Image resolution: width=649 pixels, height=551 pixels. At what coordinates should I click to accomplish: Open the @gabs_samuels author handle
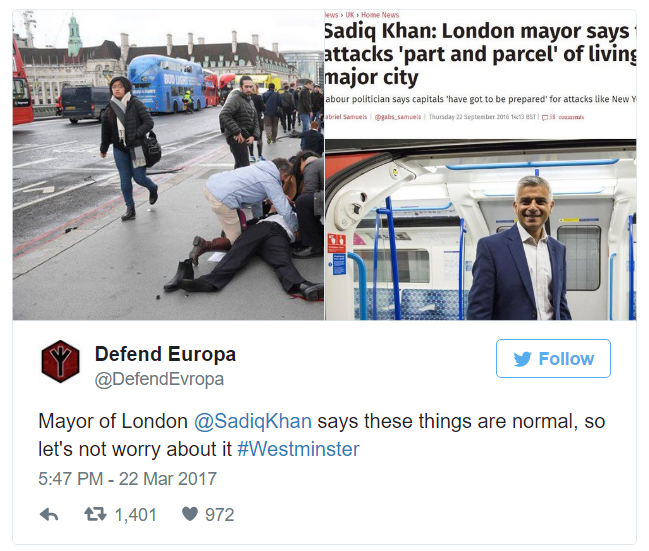coord(398,117)
